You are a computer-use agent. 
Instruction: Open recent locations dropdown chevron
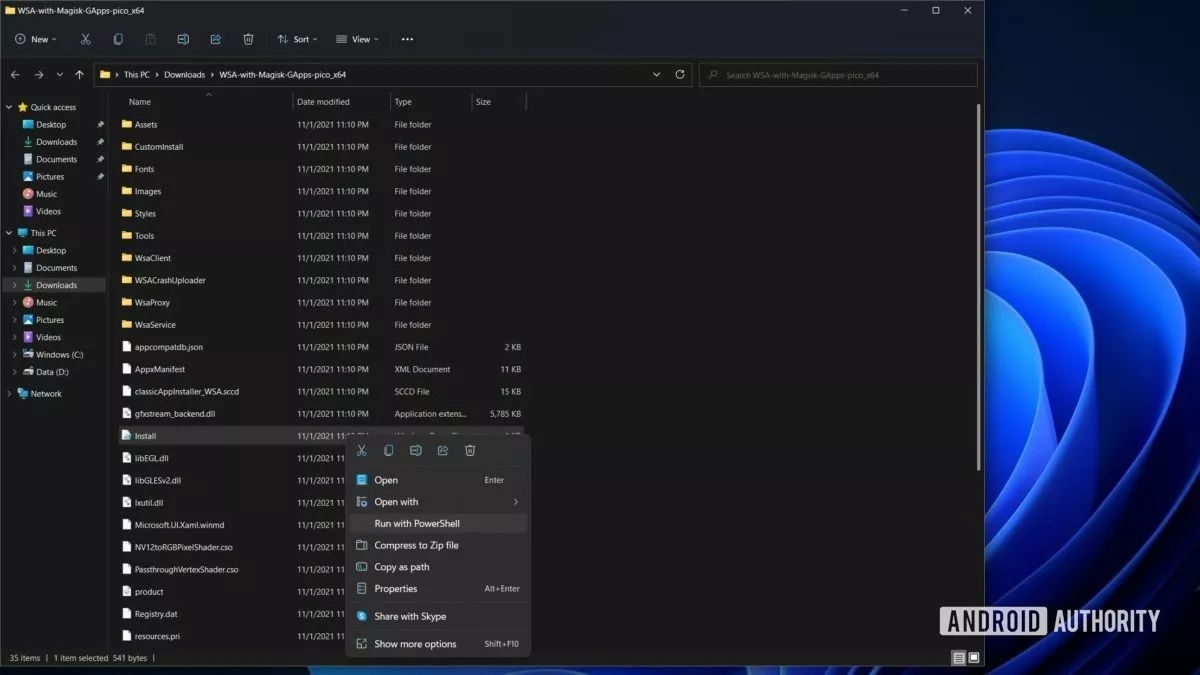(x=59, y=74)
